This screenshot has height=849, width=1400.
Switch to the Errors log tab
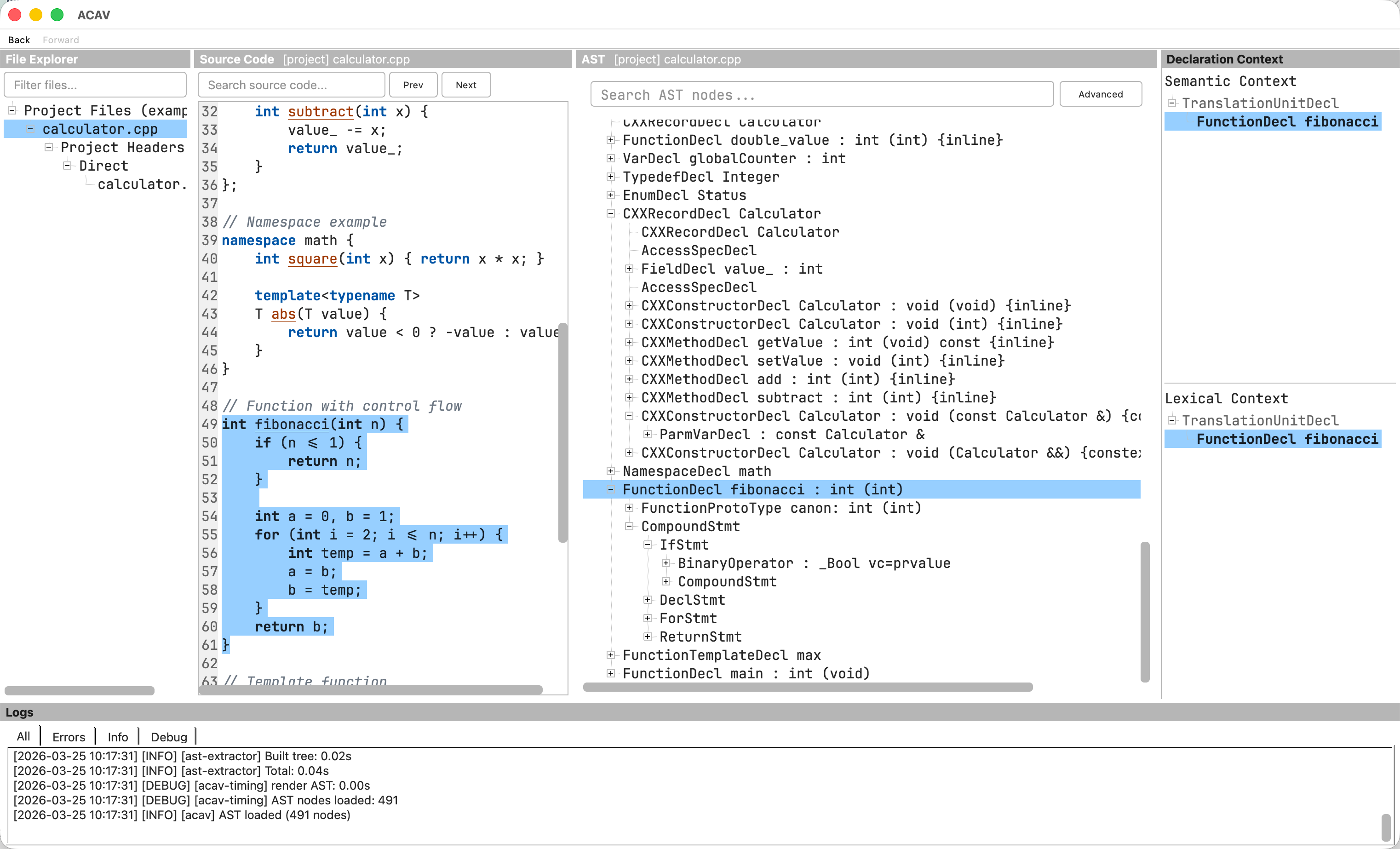pos(68,736)
